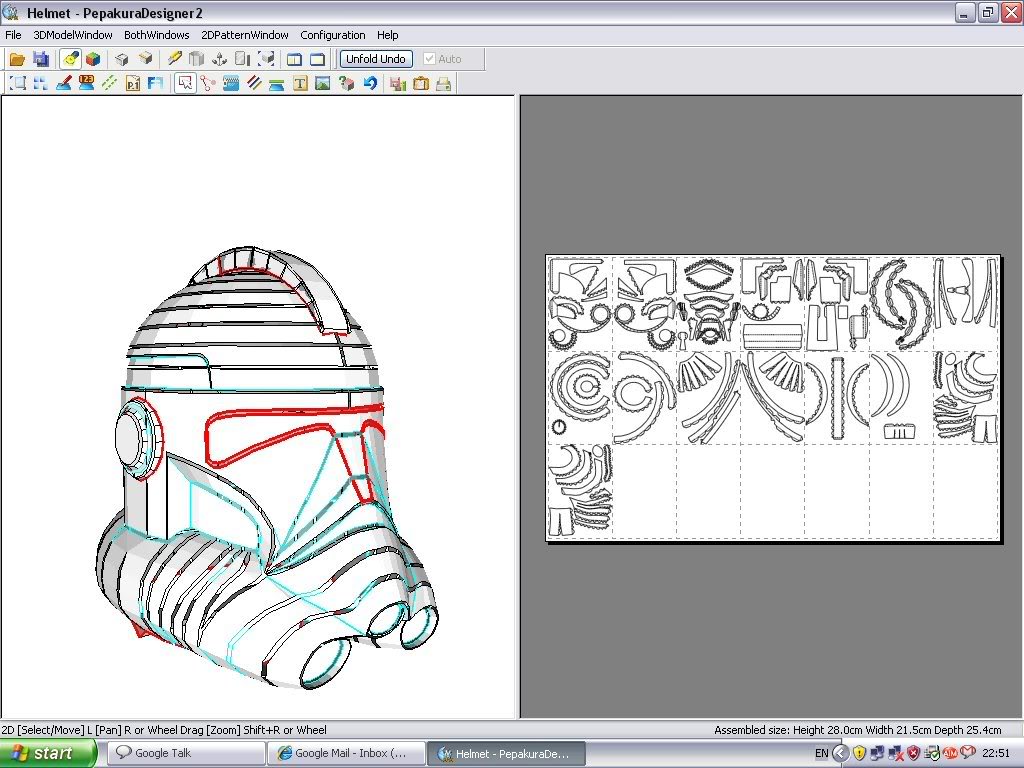The width and height of the screenshot is (1024, 768).
Task: Select the yellow highlighter edge-marking tool
Action: (174, 59)
